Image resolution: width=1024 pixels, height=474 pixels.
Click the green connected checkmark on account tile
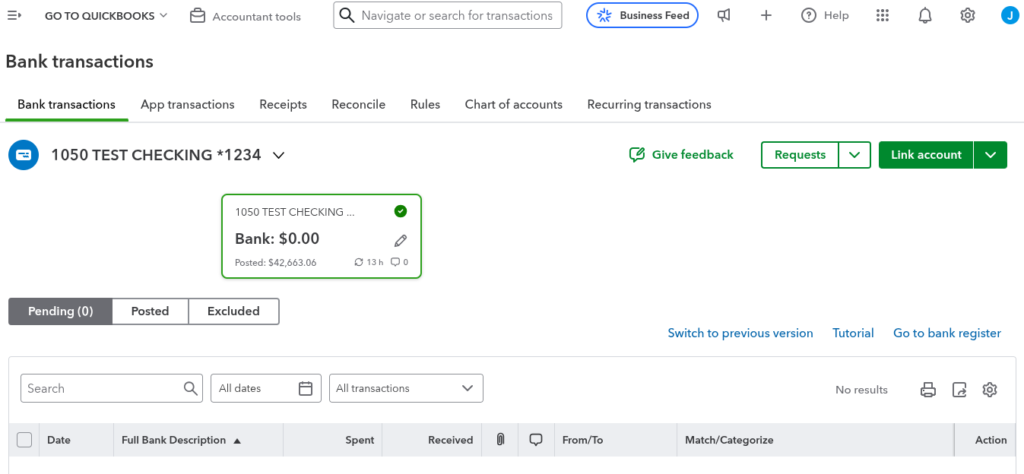tap(400, 211)
